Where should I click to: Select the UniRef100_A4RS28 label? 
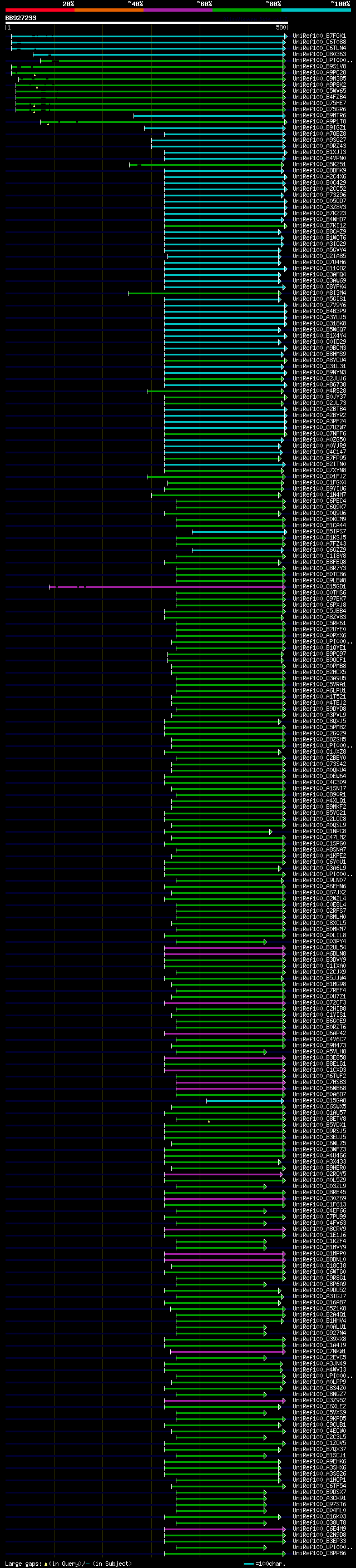[319, 391]
